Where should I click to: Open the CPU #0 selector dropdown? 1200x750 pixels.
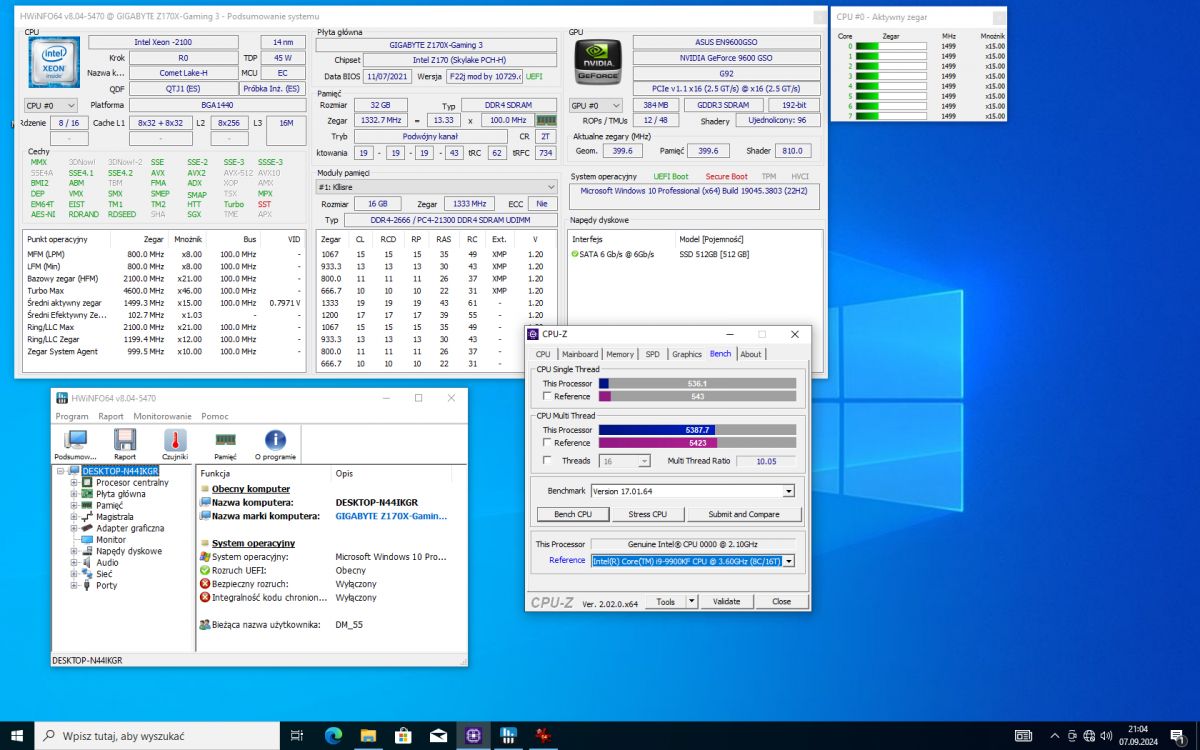pos(51,105)
